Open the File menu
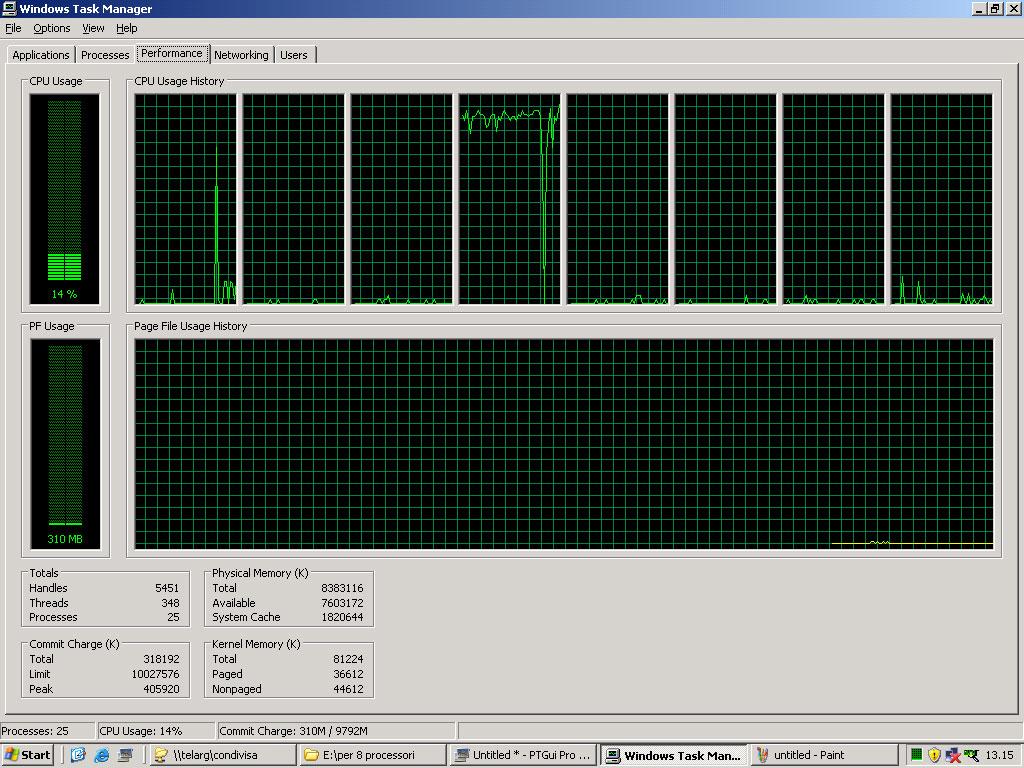 pos(13,28)
